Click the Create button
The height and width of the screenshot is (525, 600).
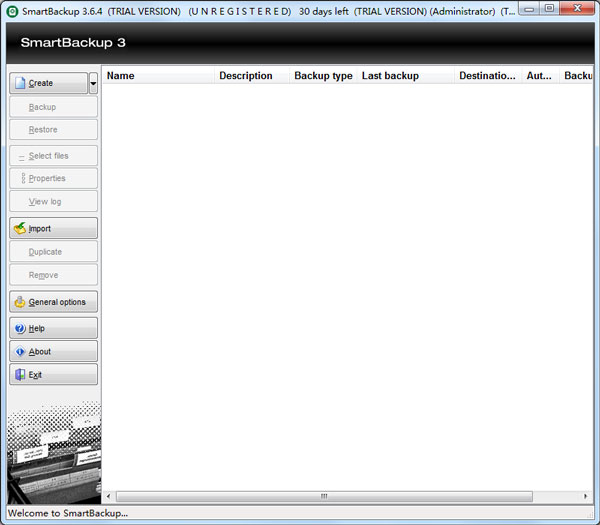pos(49,83)
